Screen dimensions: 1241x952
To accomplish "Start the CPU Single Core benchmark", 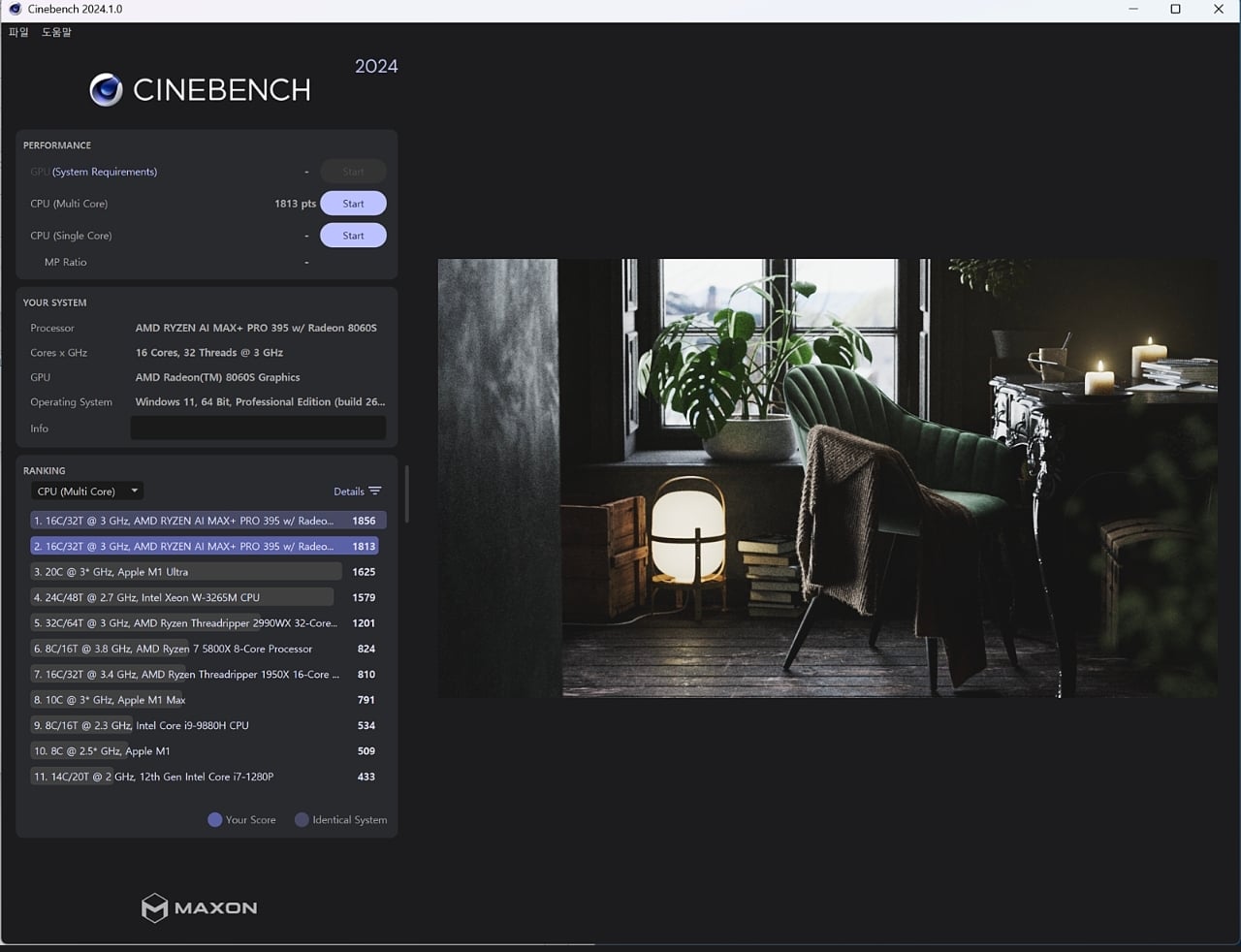I will point(353,236).
